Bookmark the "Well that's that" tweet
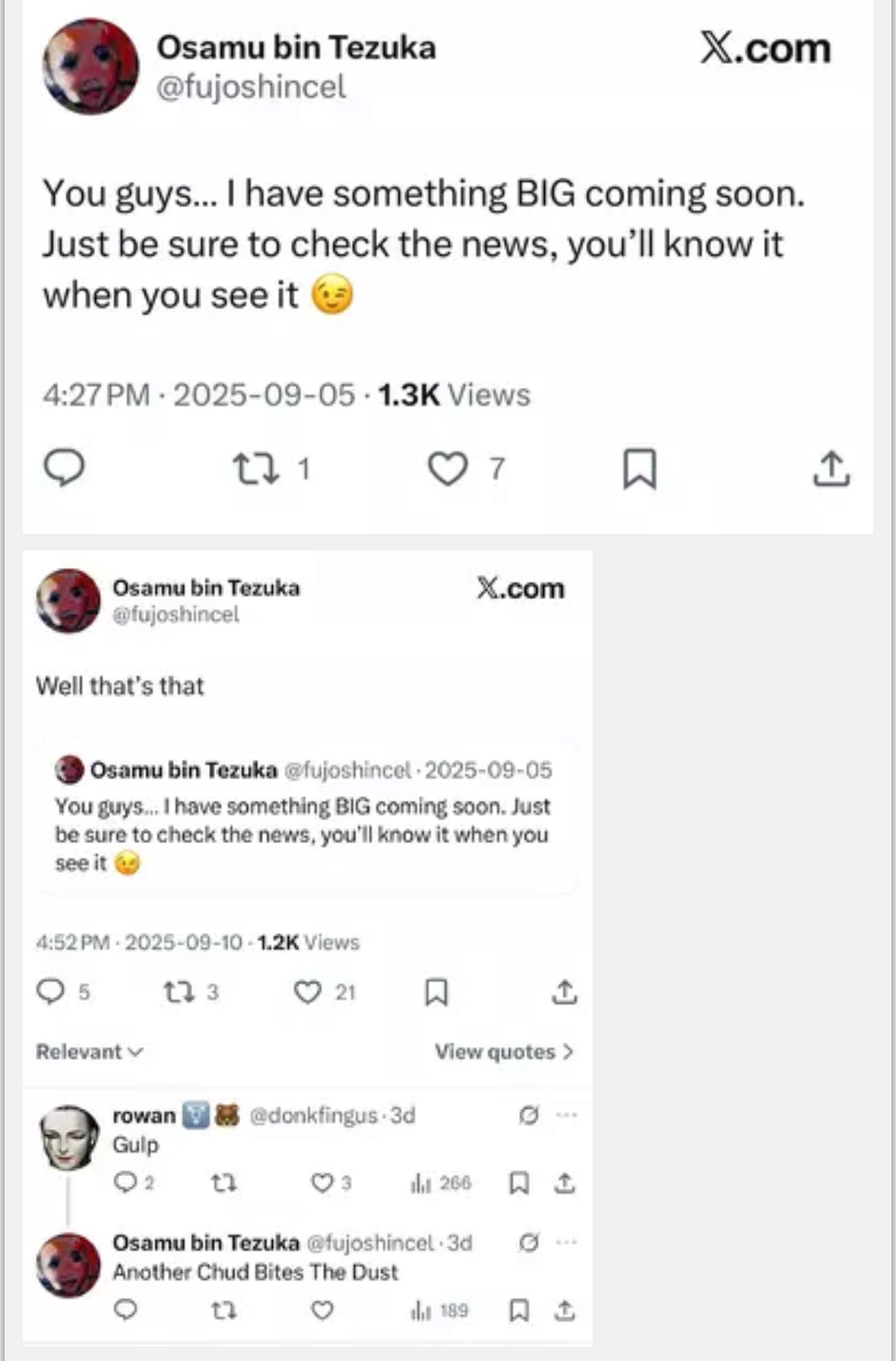The image size is (896, 1361). [436, 991]
